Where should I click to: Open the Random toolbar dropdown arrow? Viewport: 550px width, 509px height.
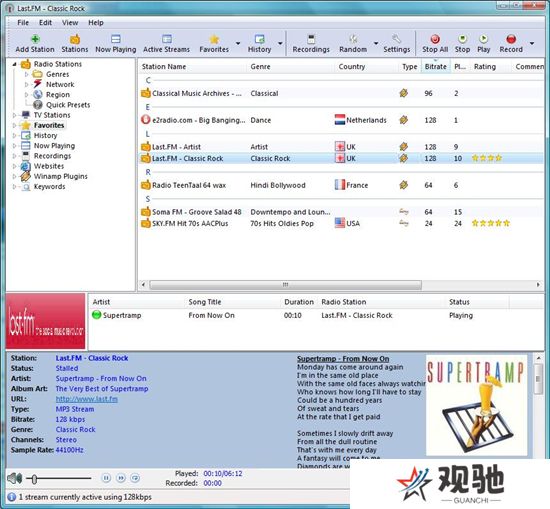point(376,43)
